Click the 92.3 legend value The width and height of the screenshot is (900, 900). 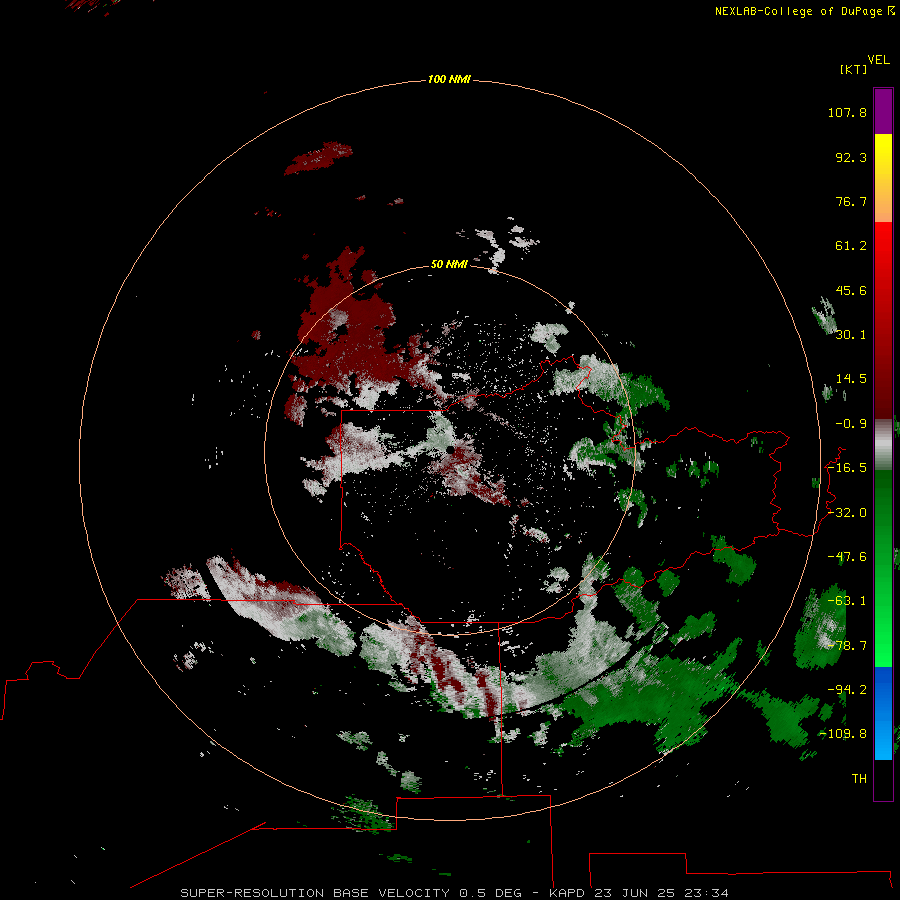(851, 157)
